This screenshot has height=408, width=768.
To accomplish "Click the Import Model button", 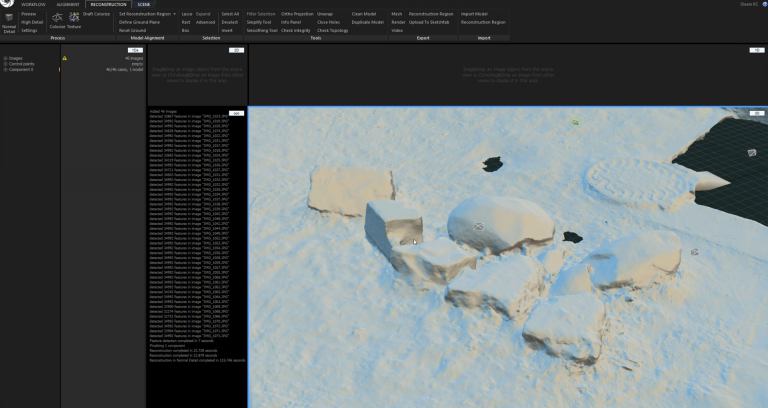I will tap(474, 14).
